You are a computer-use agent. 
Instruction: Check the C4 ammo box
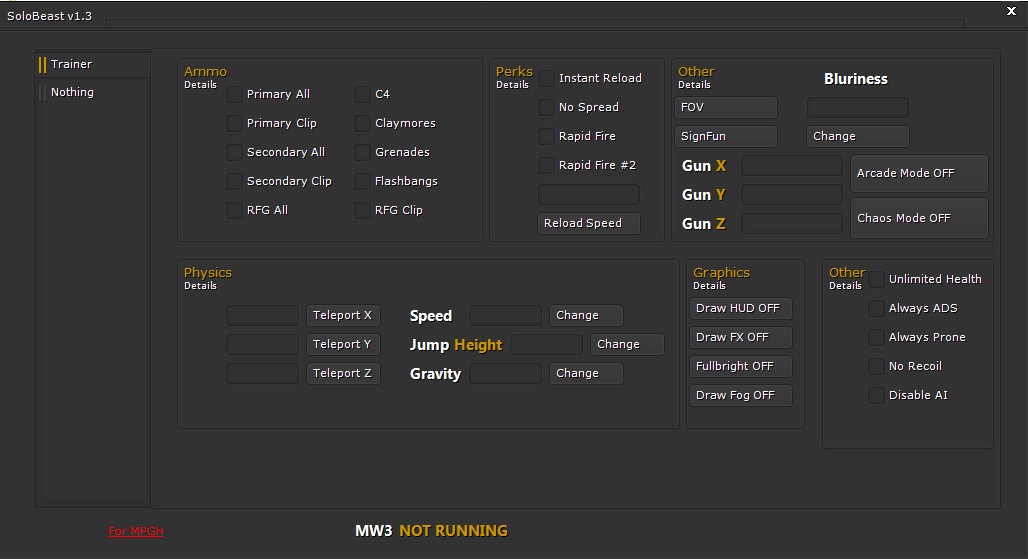point(362,94)
